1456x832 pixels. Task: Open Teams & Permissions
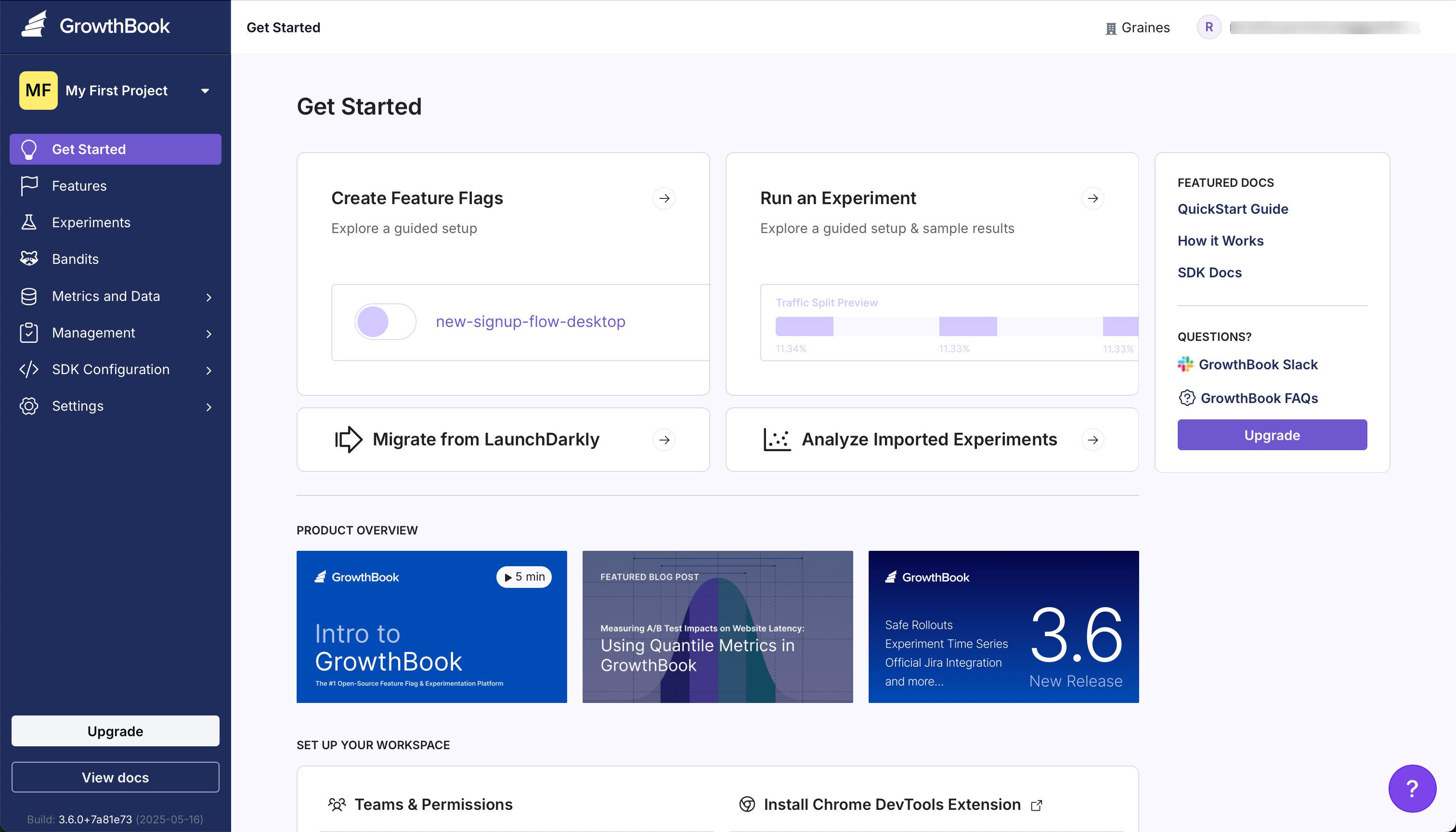433,804
